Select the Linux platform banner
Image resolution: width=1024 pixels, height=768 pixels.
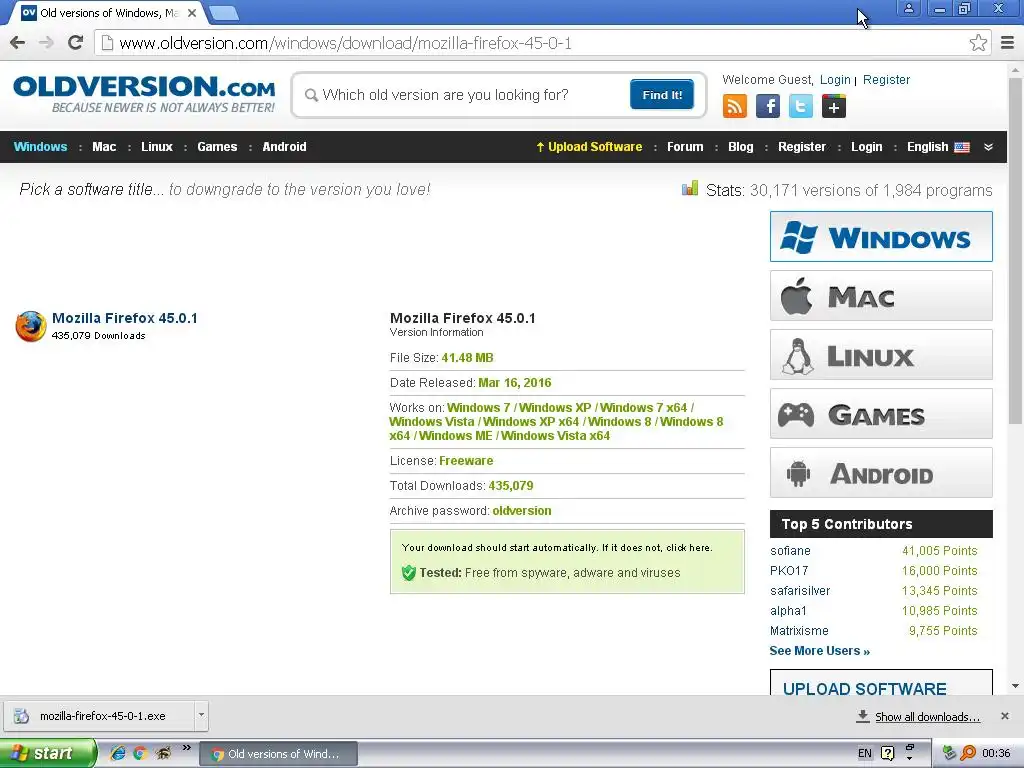(881, 355)
